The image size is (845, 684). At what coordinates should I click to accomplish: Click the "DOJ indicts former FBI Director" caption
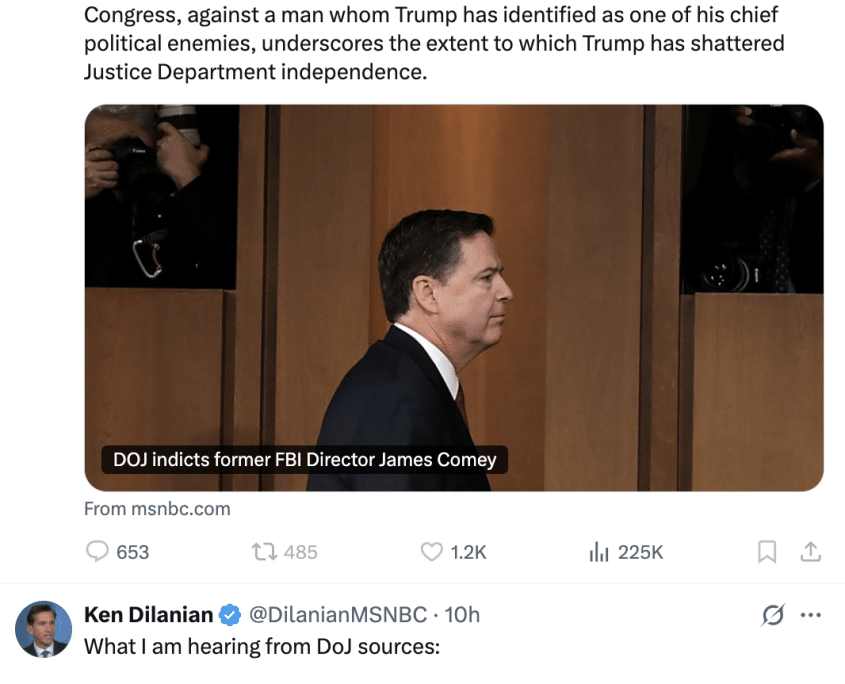pos(305,460)
